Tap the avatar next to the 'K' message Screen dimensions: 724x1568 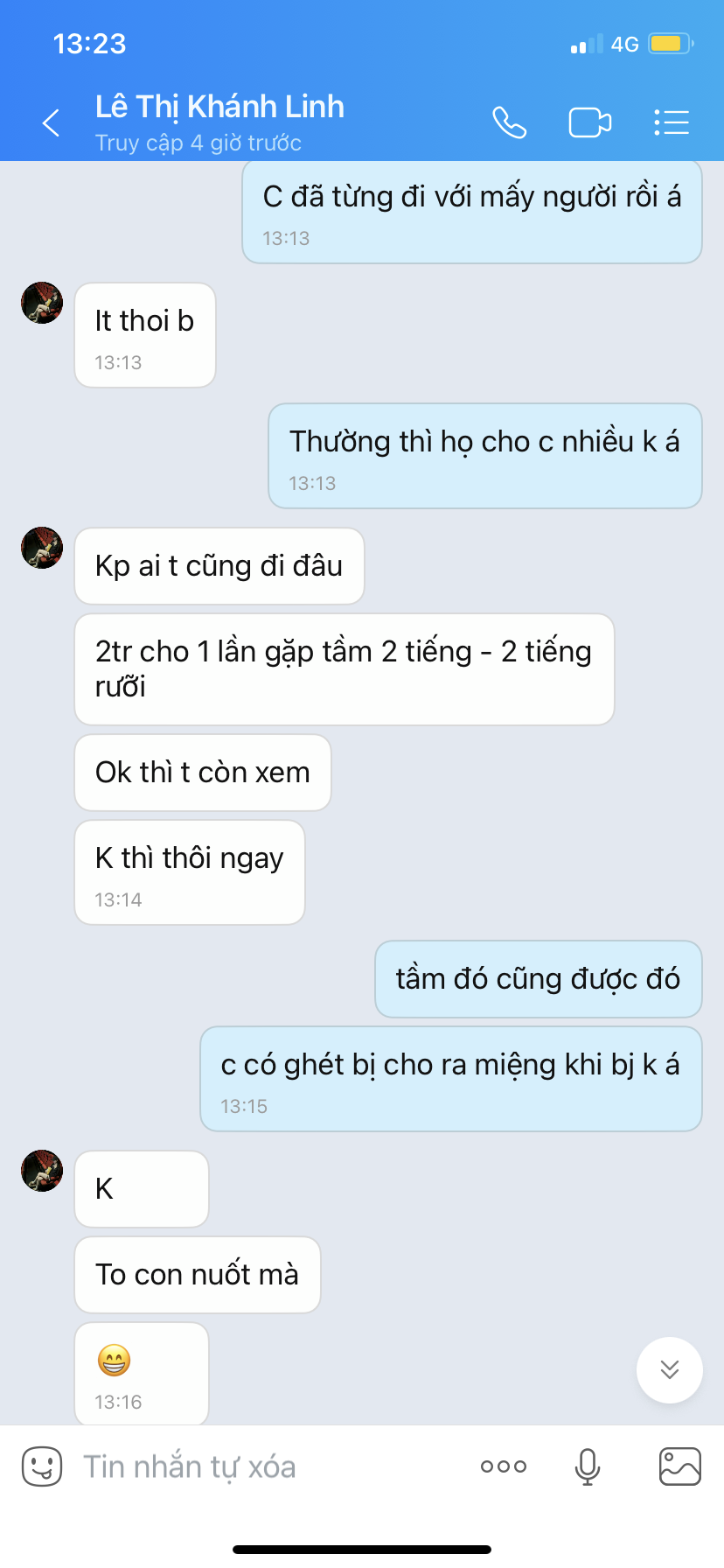click(42, 1171)
